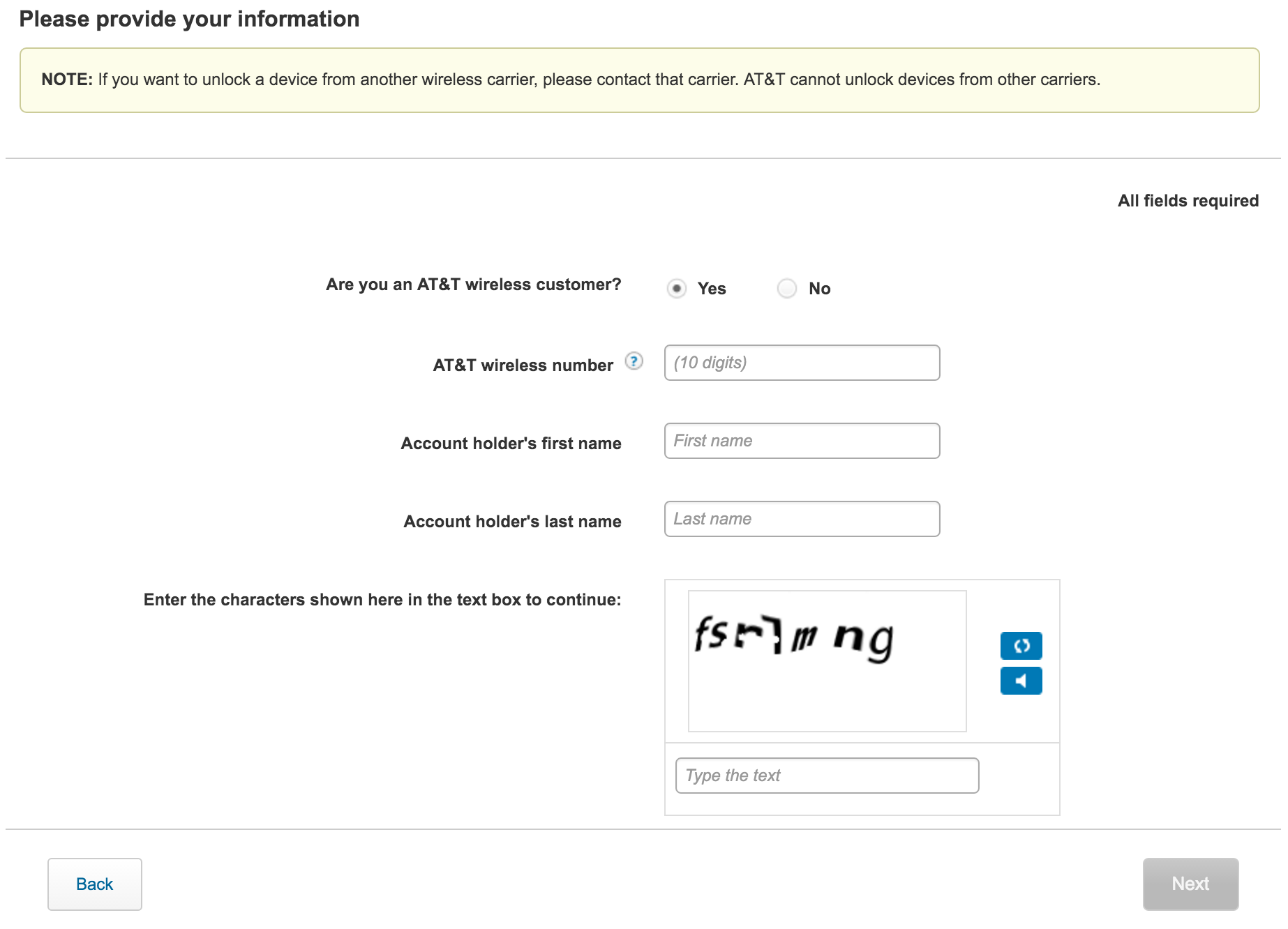Click the No option label
Screen dimensions: 1288x929
[819, 289]
